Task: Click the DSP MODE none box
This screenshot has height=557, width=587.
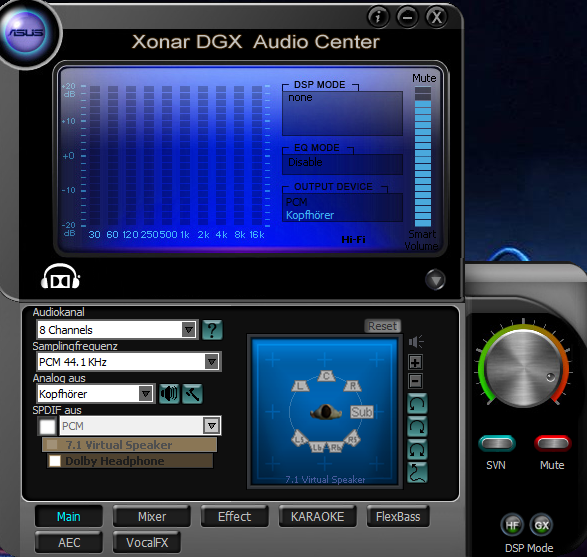Action: [x=343, y=113]
